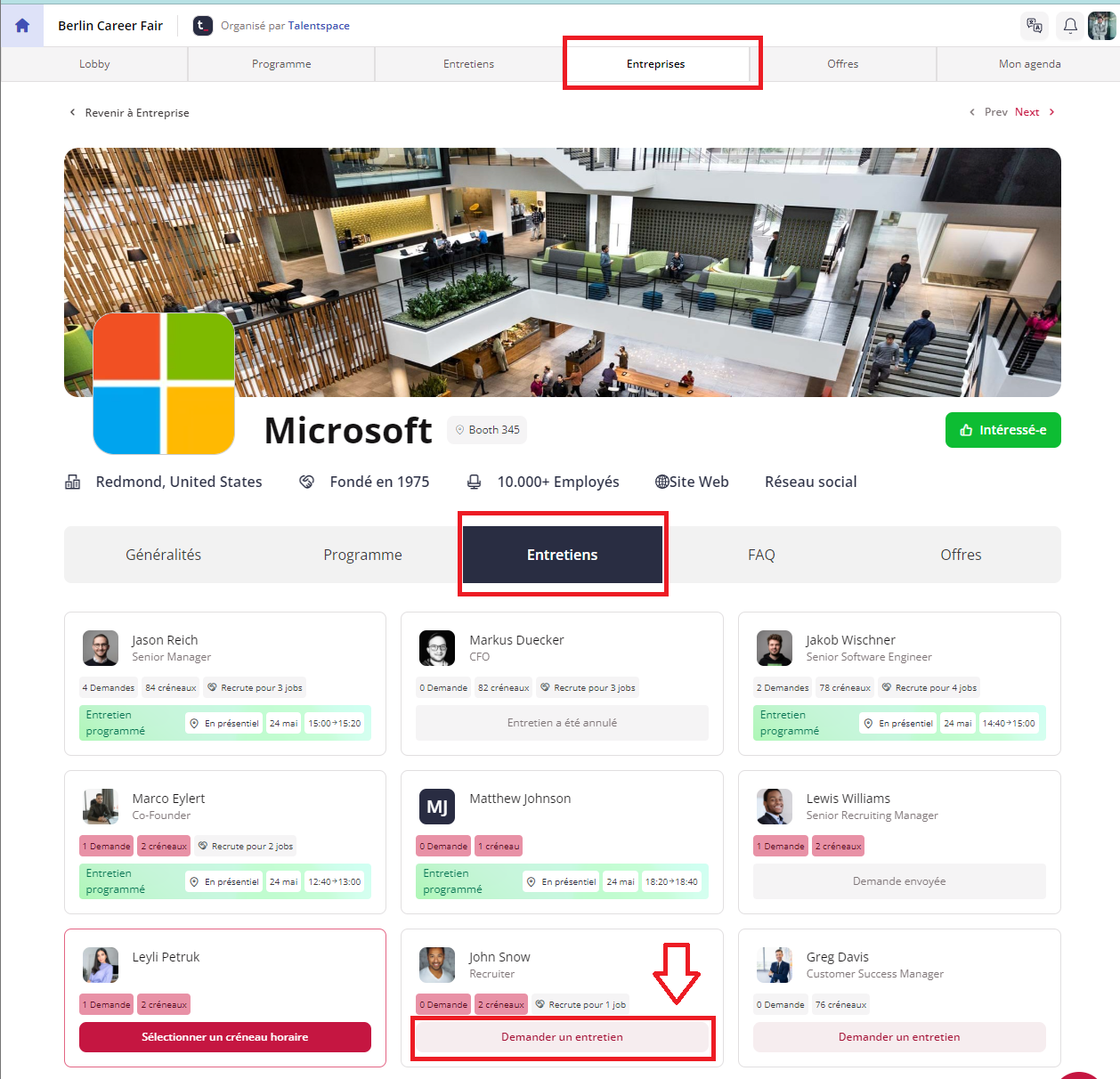Open the Lobby tab

point(94,64)
